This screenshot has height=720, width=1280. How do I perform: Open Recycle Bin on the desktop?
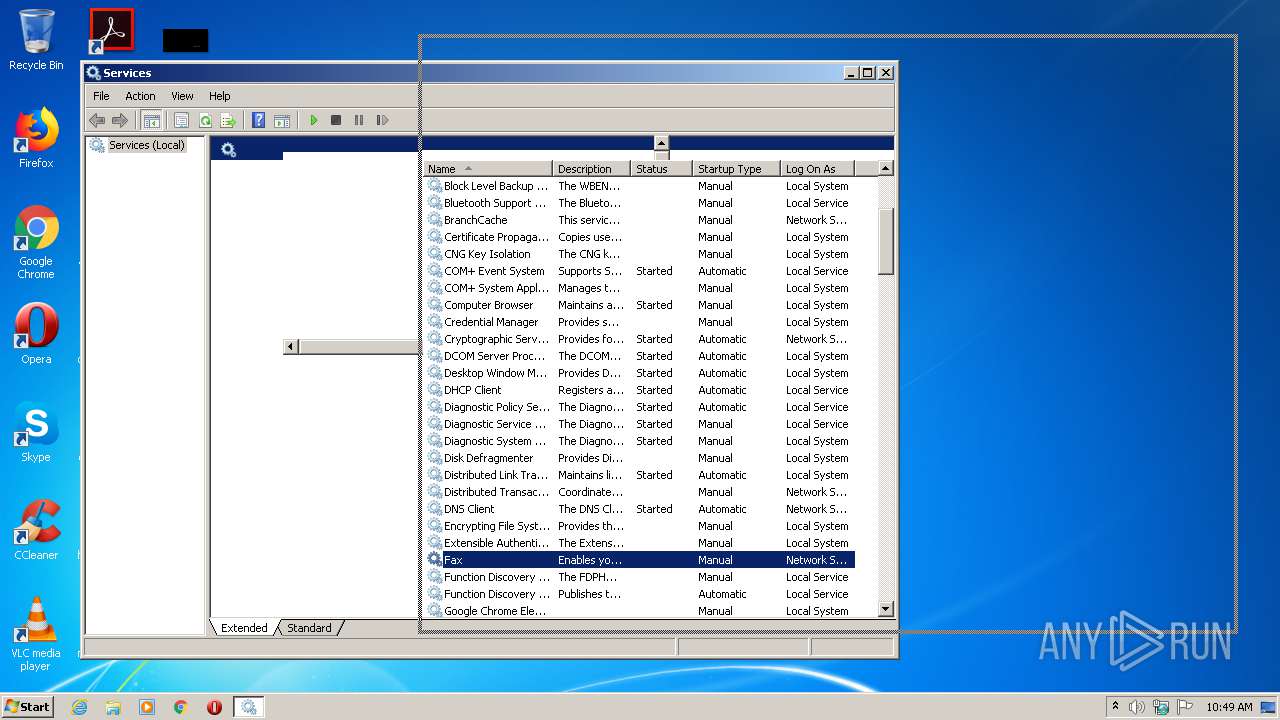[x=36, y=40]
